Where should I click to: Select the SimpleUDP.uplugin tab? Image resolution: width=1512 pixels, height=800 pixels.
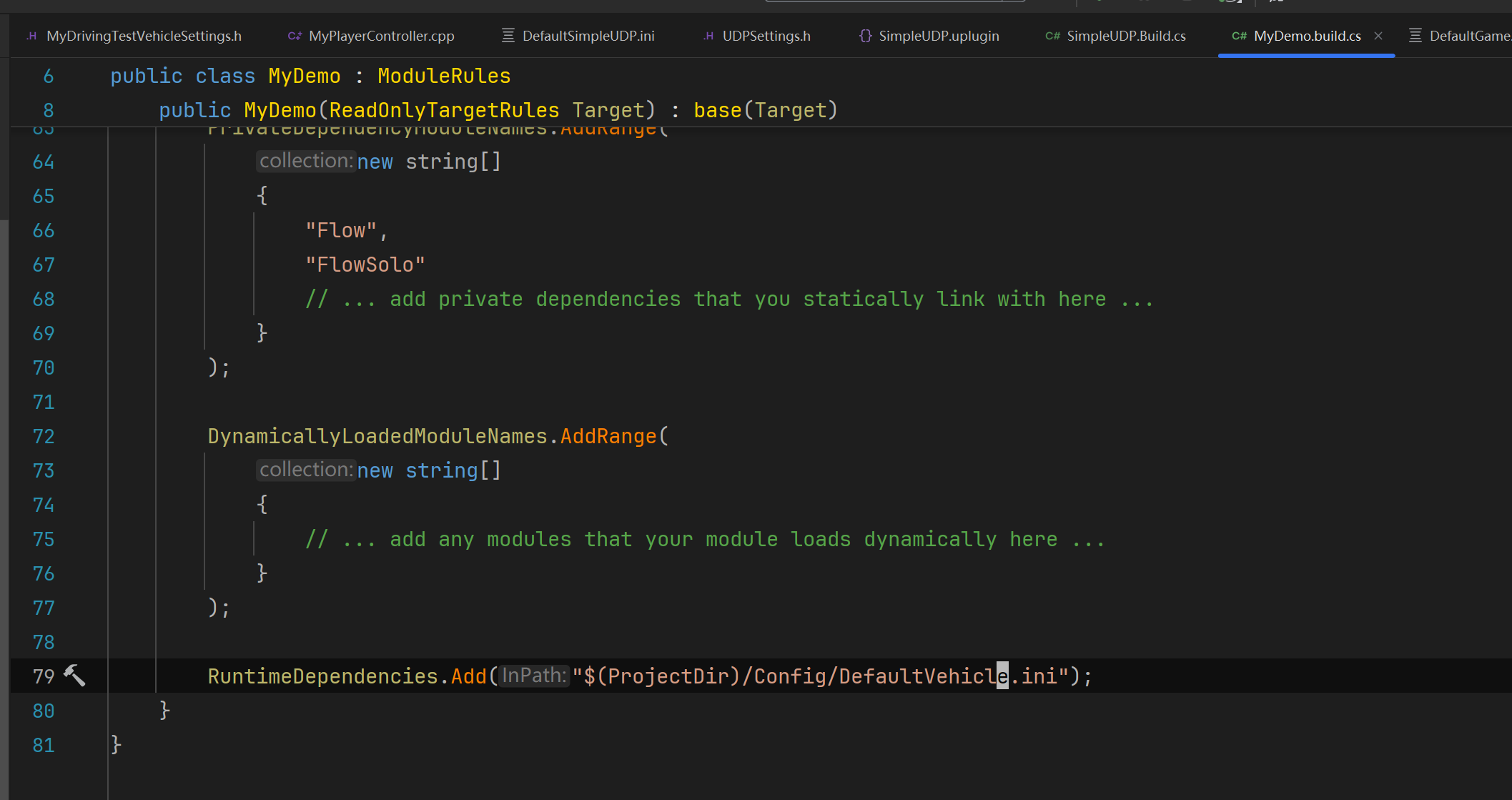pyautogui.click(x=938, y=36)
